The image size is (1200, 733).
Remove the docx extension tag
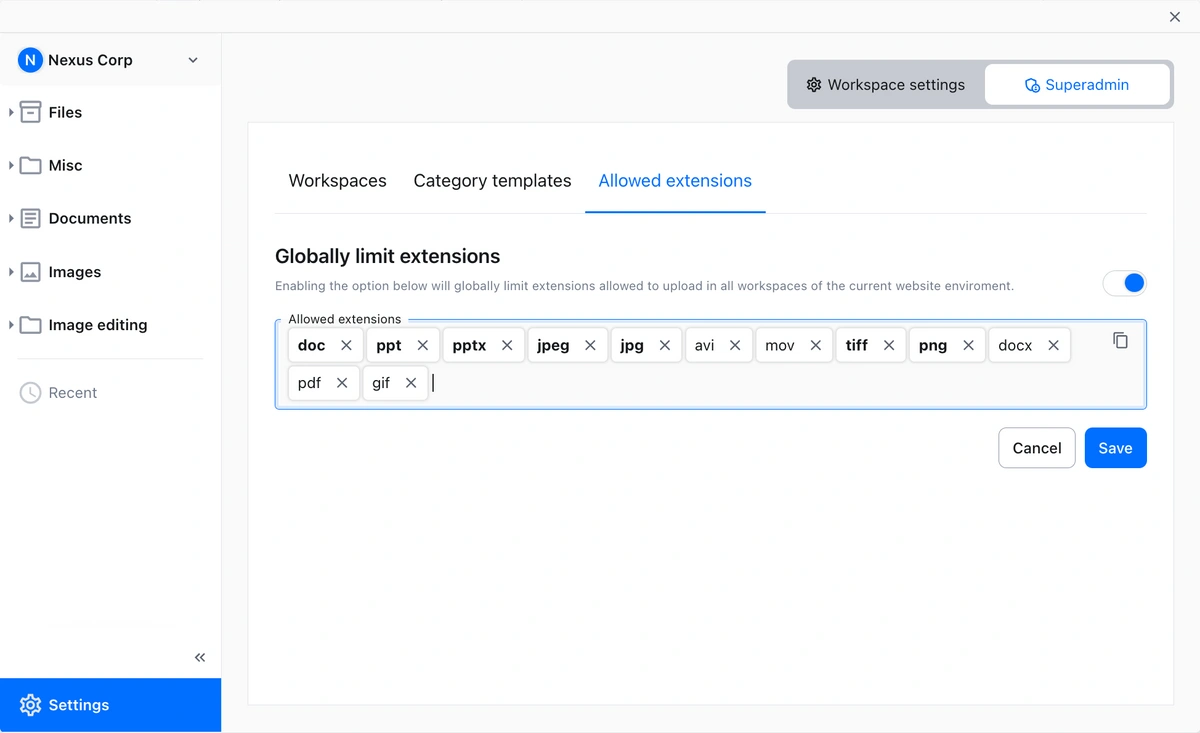[1053, 345]
